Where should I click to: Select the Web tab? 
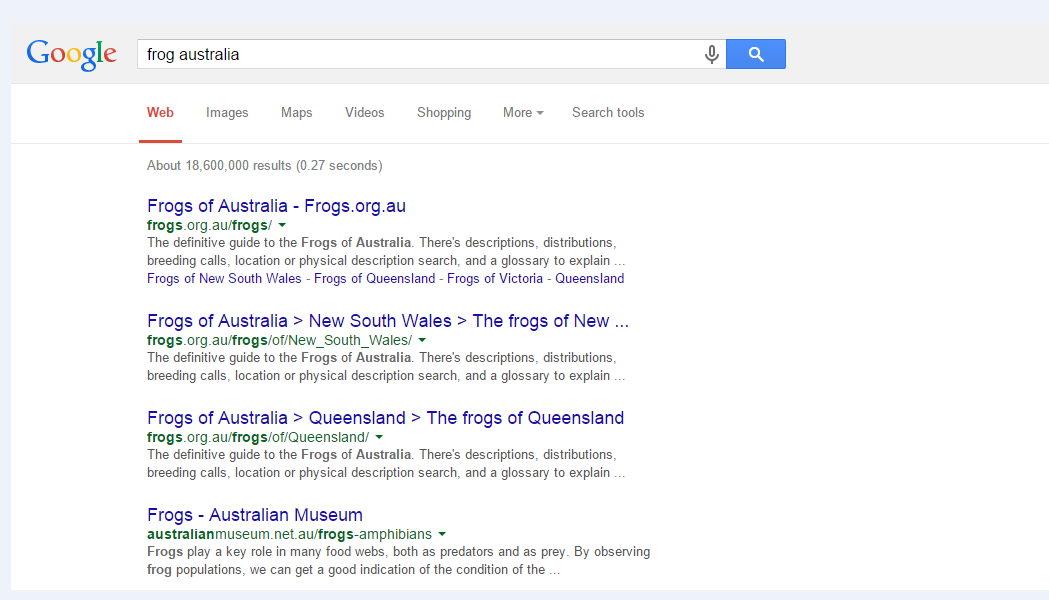(x=161, y=112)
